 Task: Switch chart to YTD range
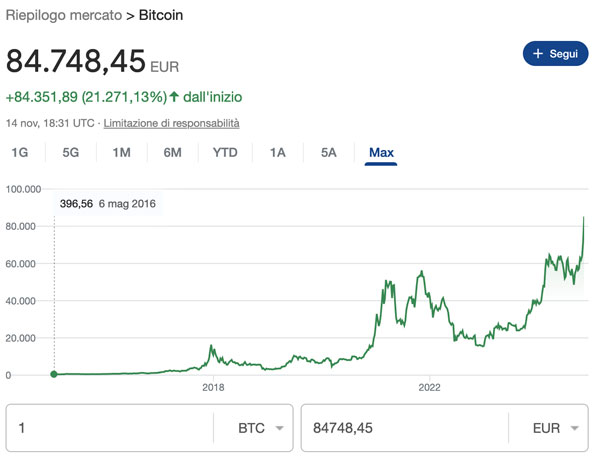coord(225,153)
